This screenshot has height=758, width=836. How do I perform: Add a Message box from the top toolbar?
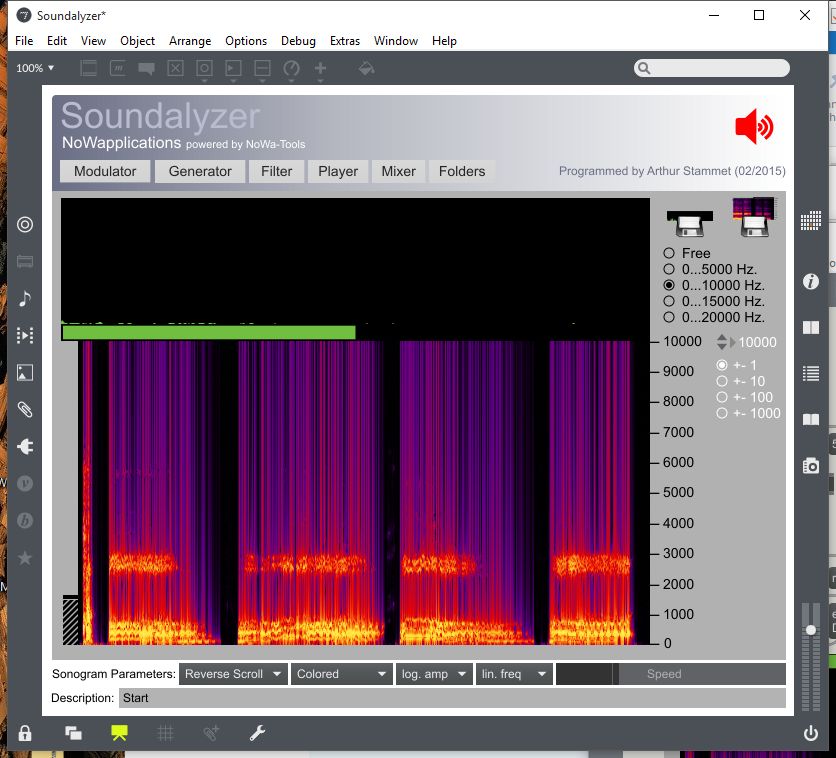click(117, 68)
